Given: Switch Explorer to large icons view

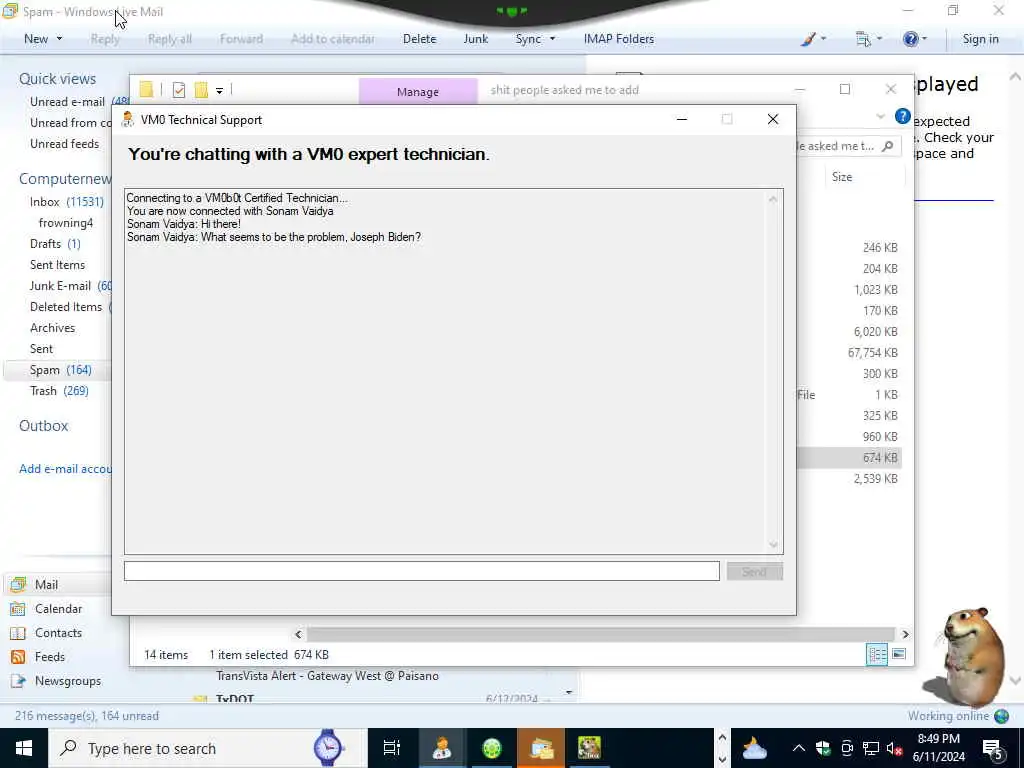Looking at the screenshot, I should (x=899, y=654).
